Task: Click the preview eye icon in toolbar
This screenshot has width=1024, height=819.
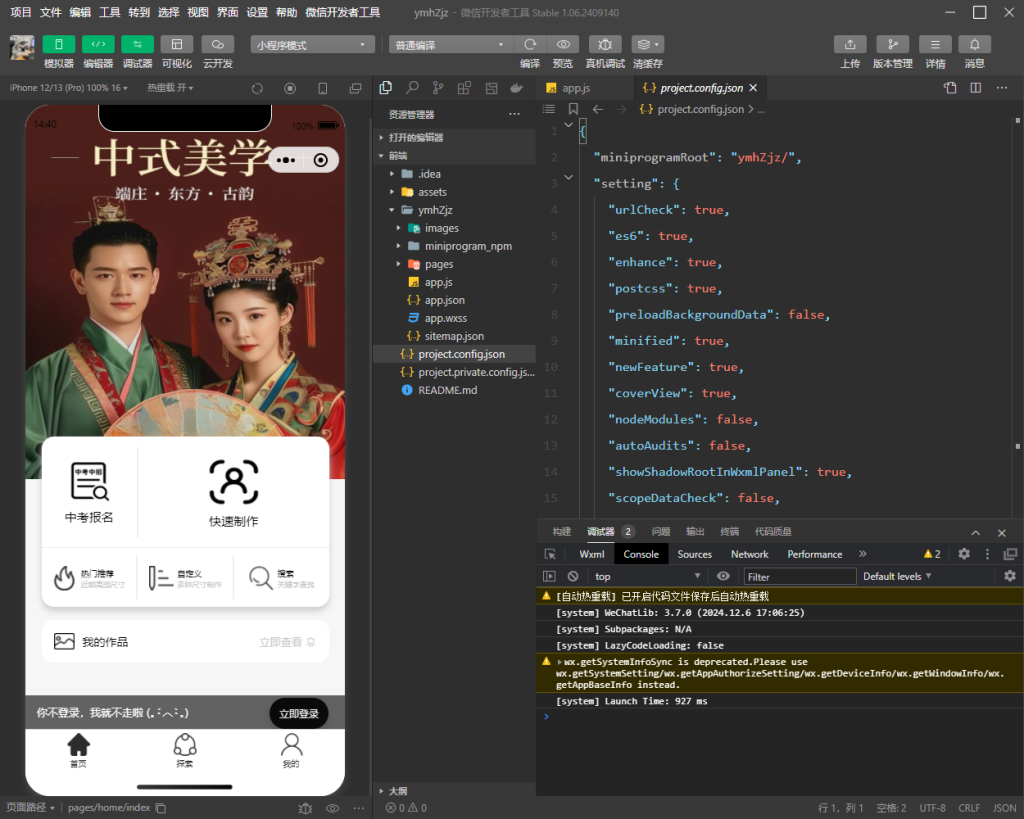Action: point(563,44)
